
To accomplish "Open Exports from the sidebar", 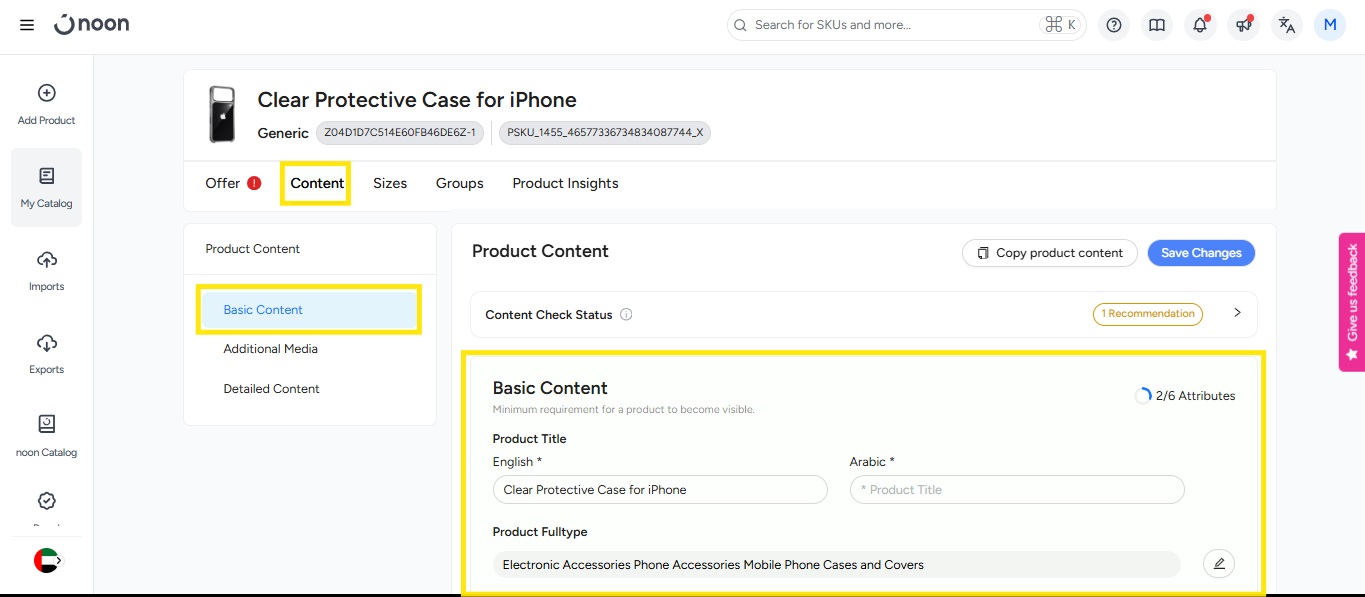I will [46, 353].
